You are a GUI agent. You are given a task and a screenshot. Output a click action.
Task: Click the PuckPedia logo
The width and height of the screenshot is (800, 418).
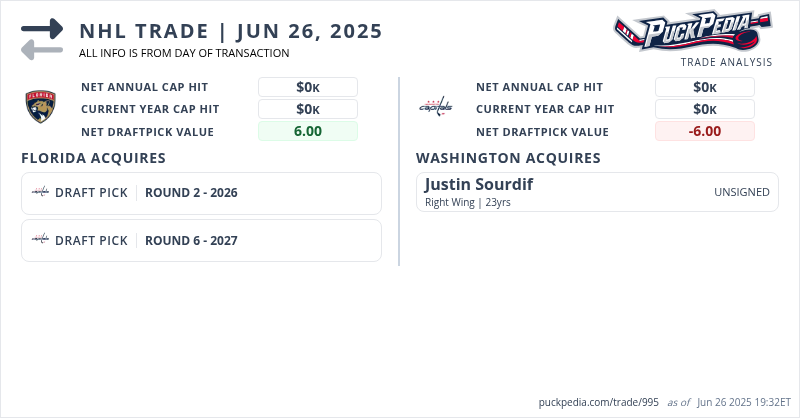692,31
